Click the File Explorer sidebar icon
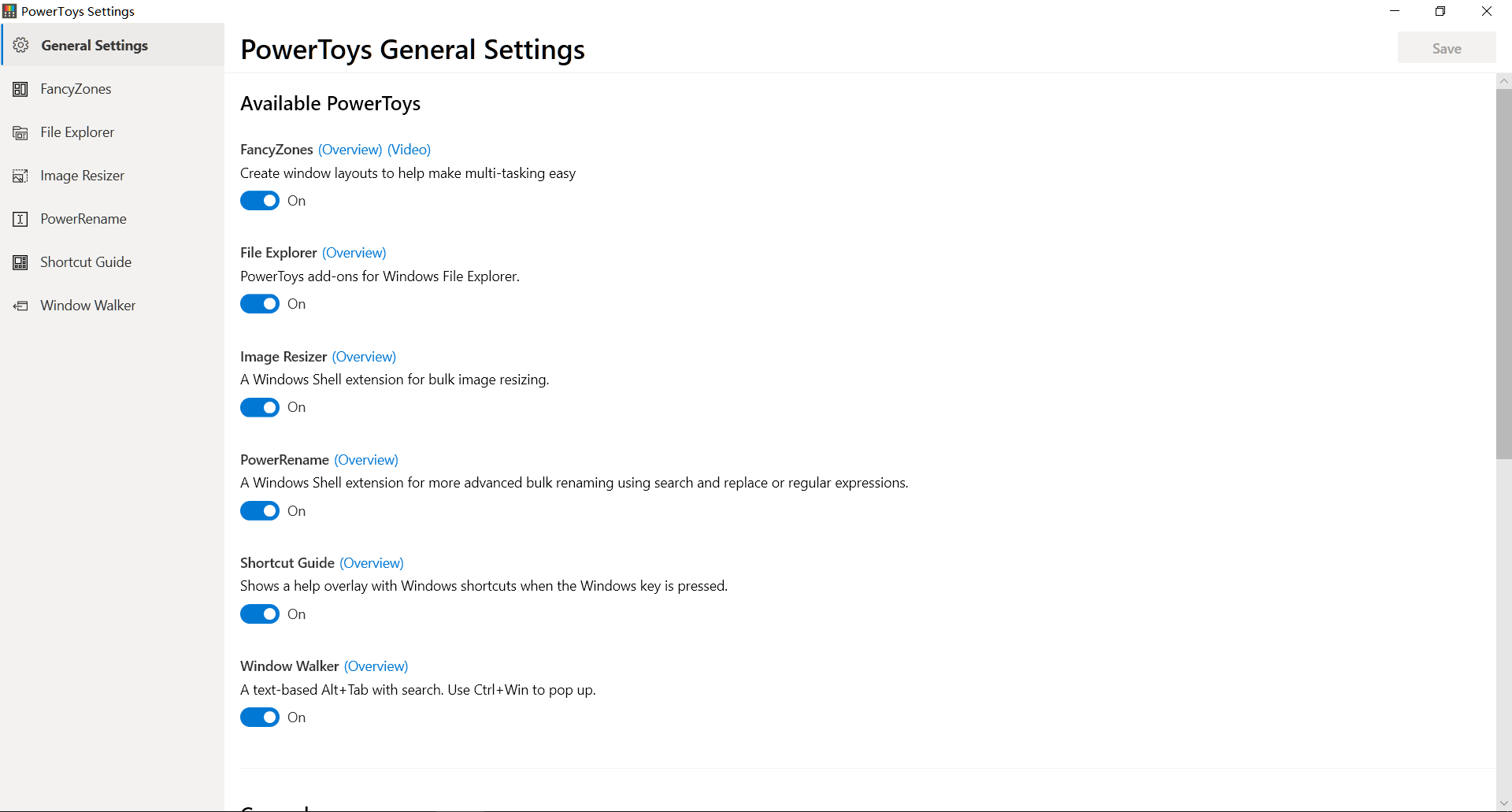 point(20,132)
